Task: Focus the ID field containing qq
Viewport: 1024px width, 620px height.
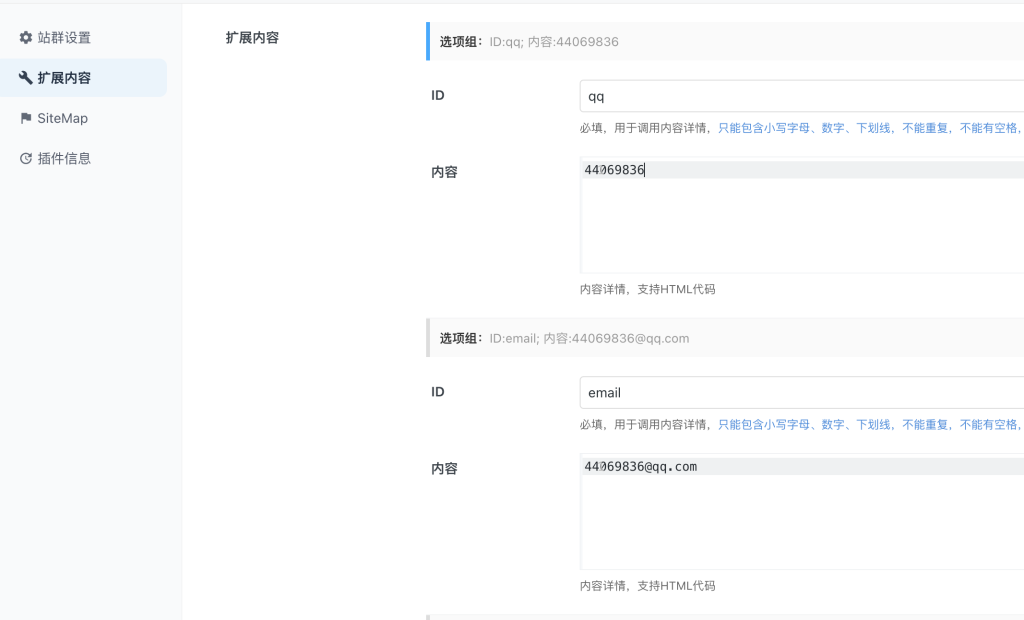Action: point(800,97)
